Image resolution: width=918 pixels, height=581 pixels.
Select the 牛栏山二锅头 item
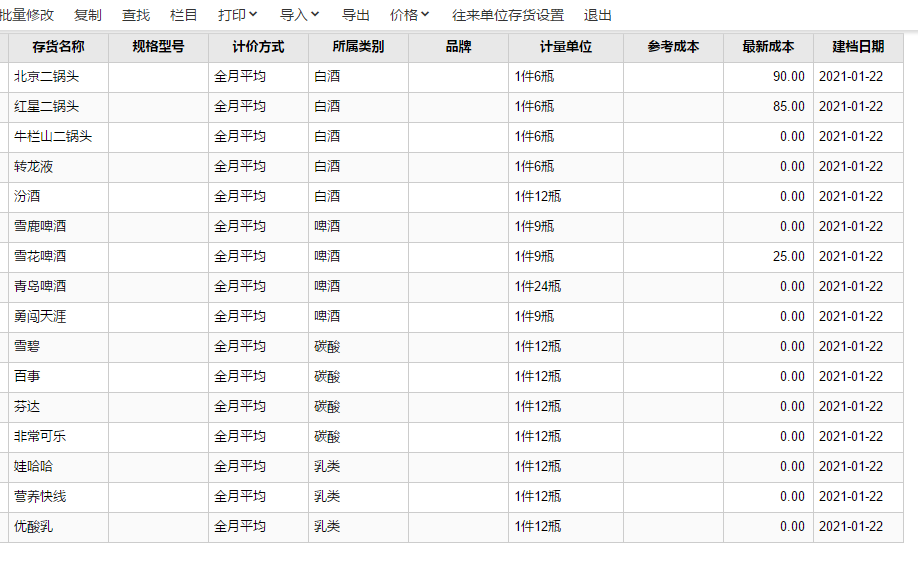(x=53, y=136)
